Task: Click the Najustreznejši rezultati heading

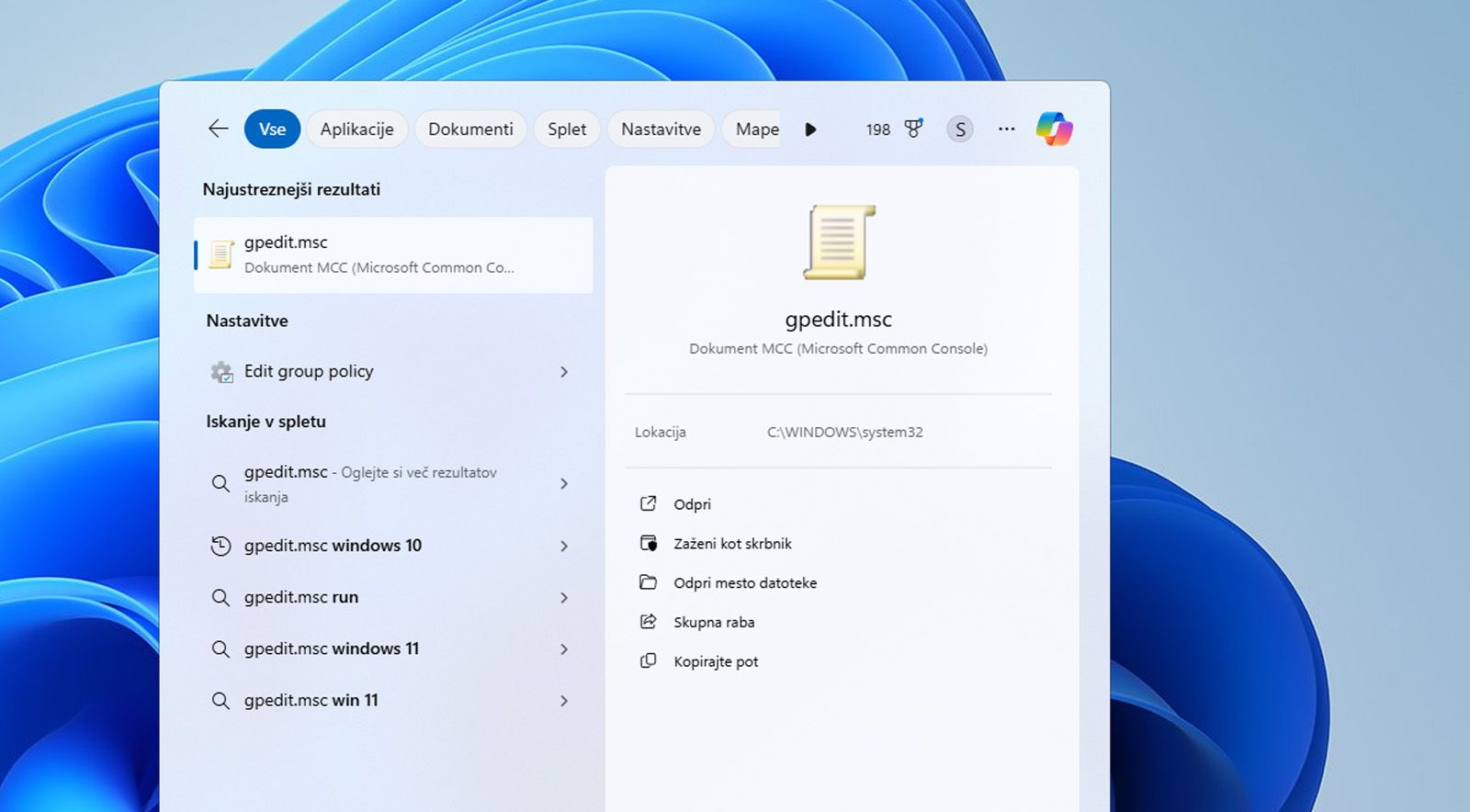Action: pos(291,189)
